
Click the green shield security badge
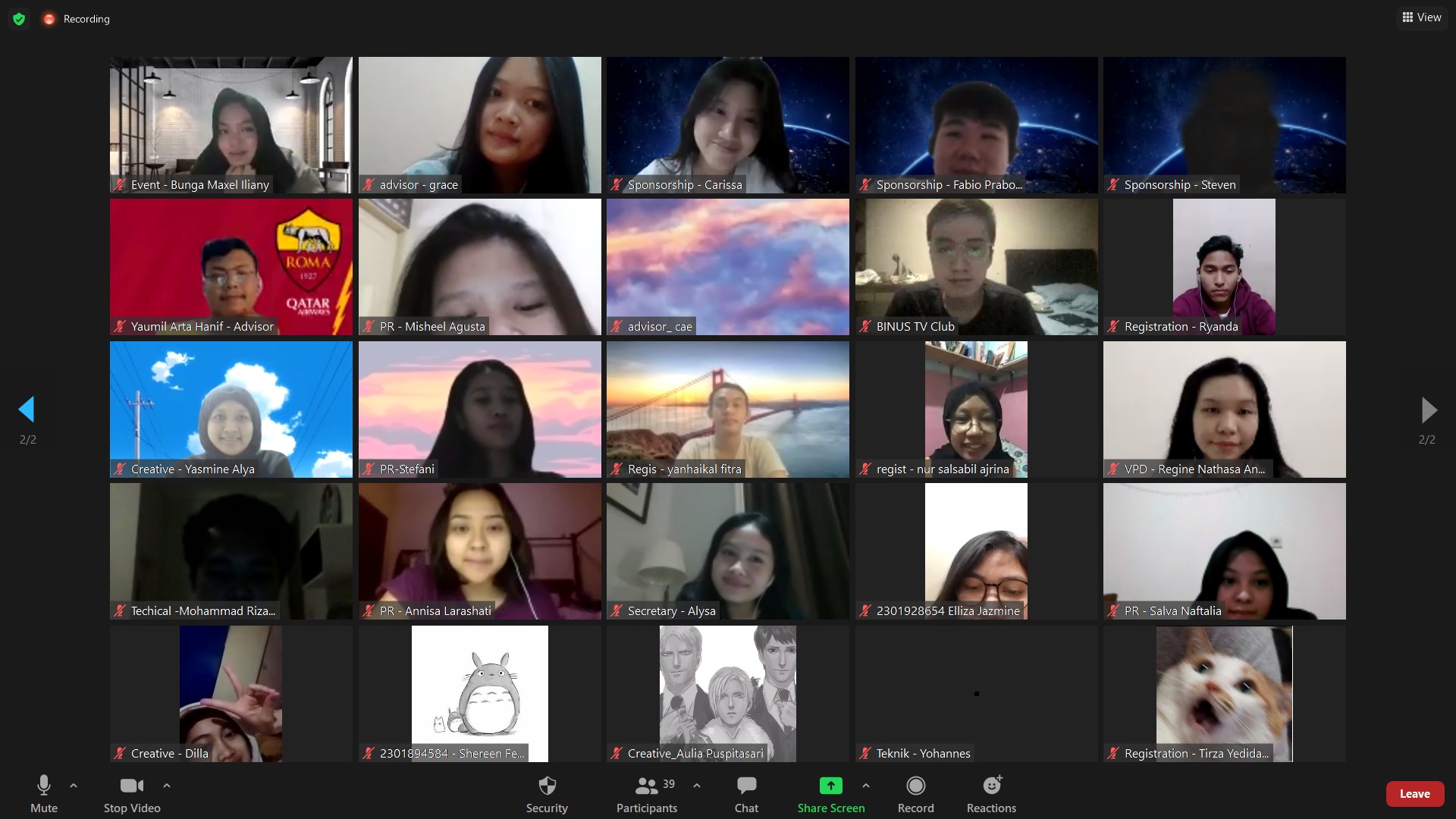(18, 18)
